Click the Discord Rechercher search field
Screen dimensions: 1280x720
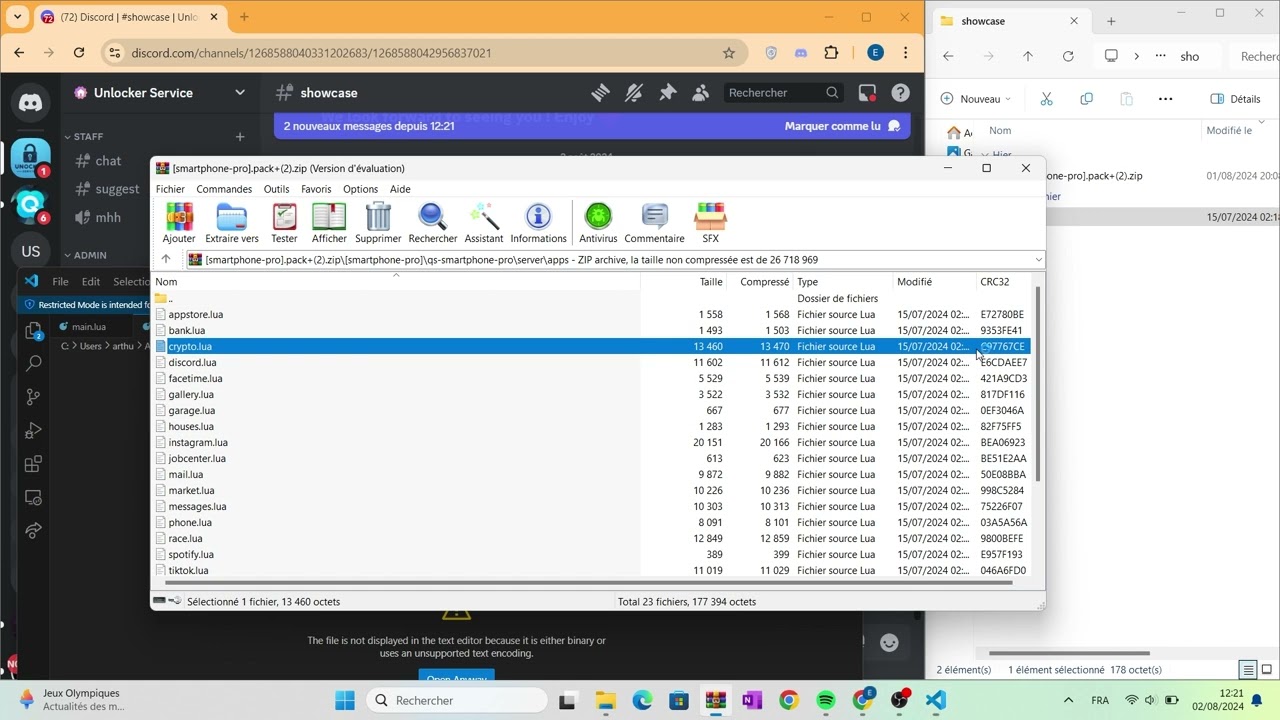coord(784,93)
